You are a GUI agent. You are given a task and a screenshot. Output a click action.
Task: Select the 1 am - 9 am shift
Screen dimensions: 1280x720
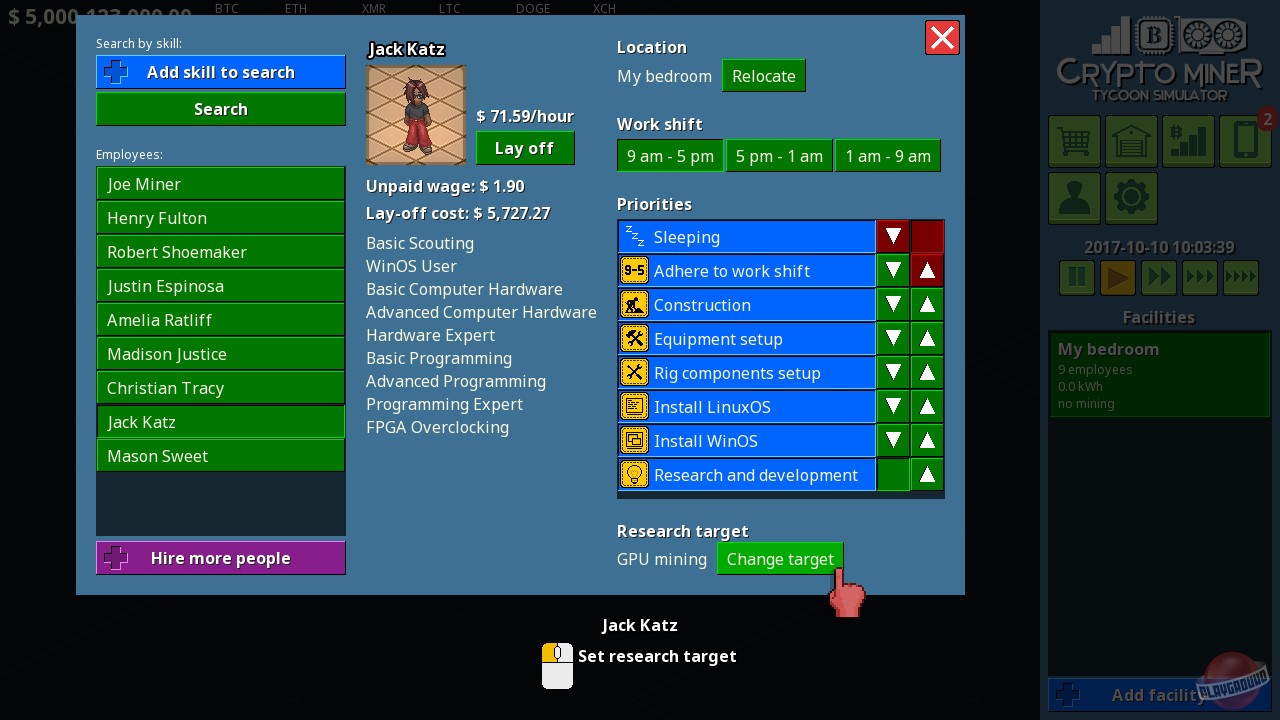point(888,156)
